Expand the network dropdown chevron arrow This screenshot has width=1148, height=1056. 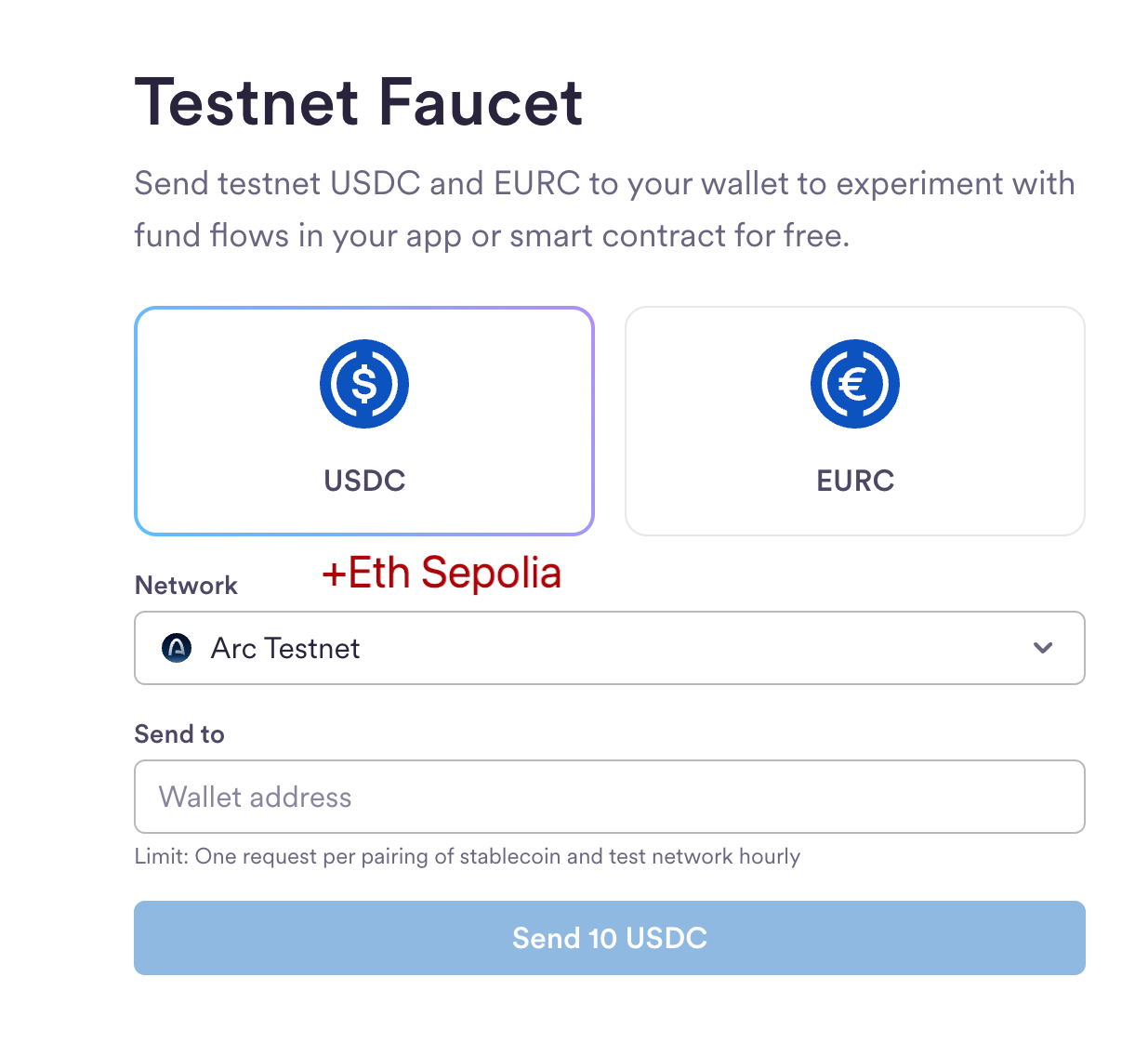tap(1043, 648)
